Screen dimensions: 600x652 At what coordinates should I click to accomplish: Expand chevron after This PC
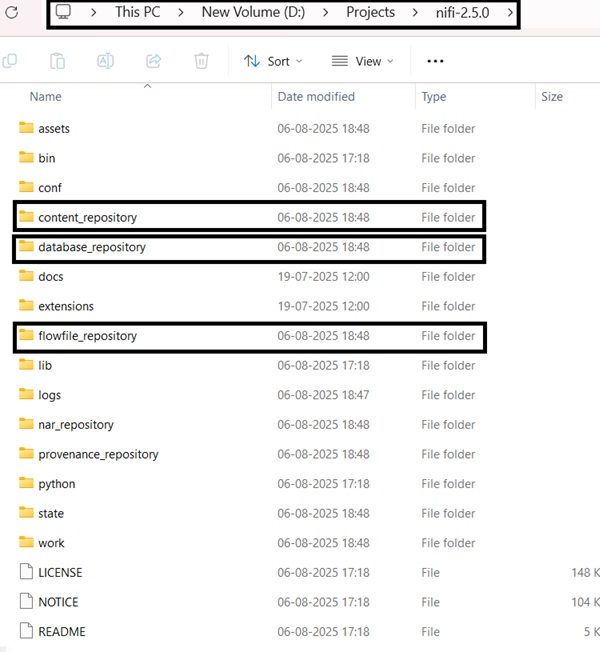[181, 12]
